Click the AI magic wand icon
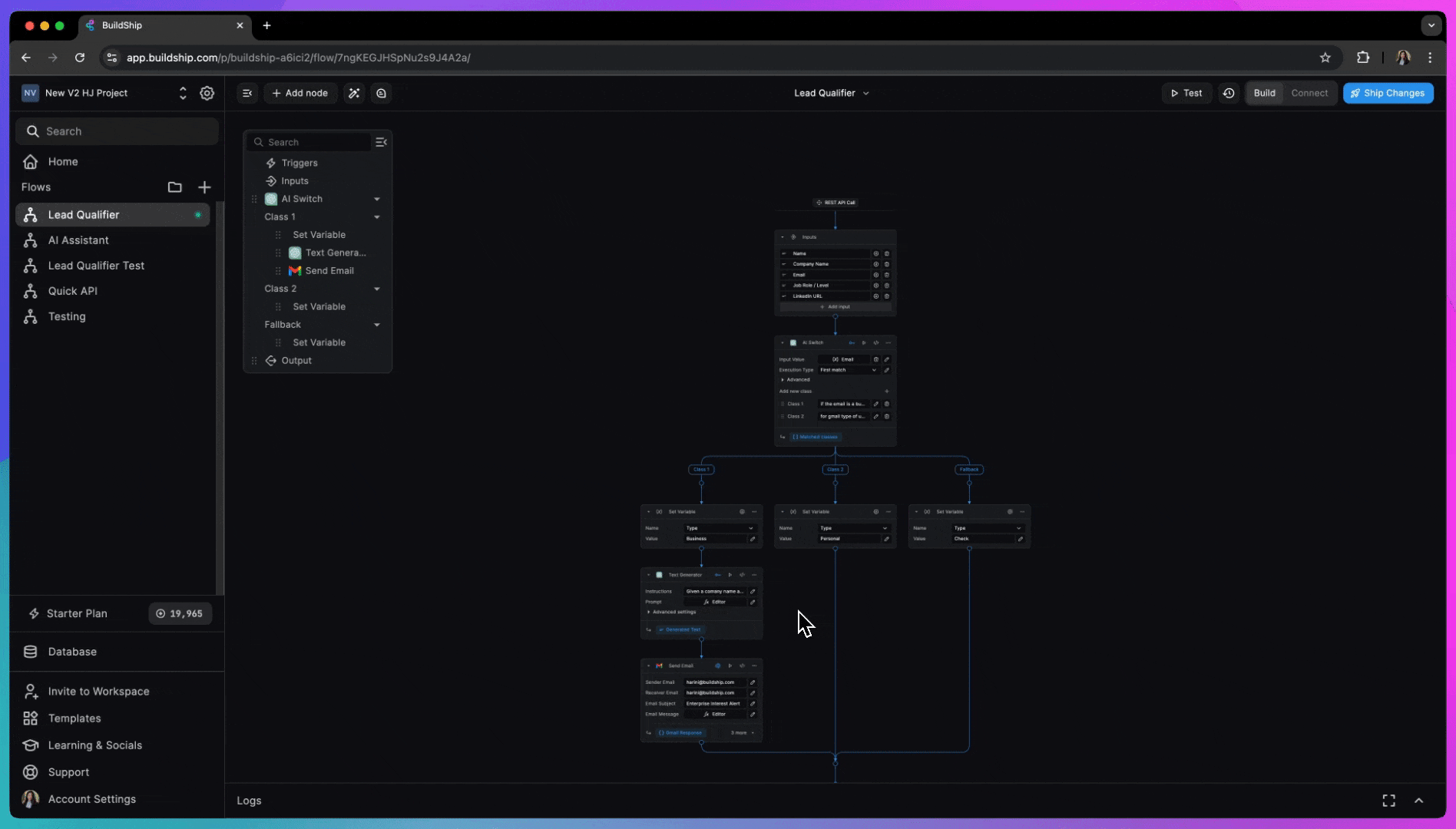This screenshot has height=829, width=1456. pos(354,93)
